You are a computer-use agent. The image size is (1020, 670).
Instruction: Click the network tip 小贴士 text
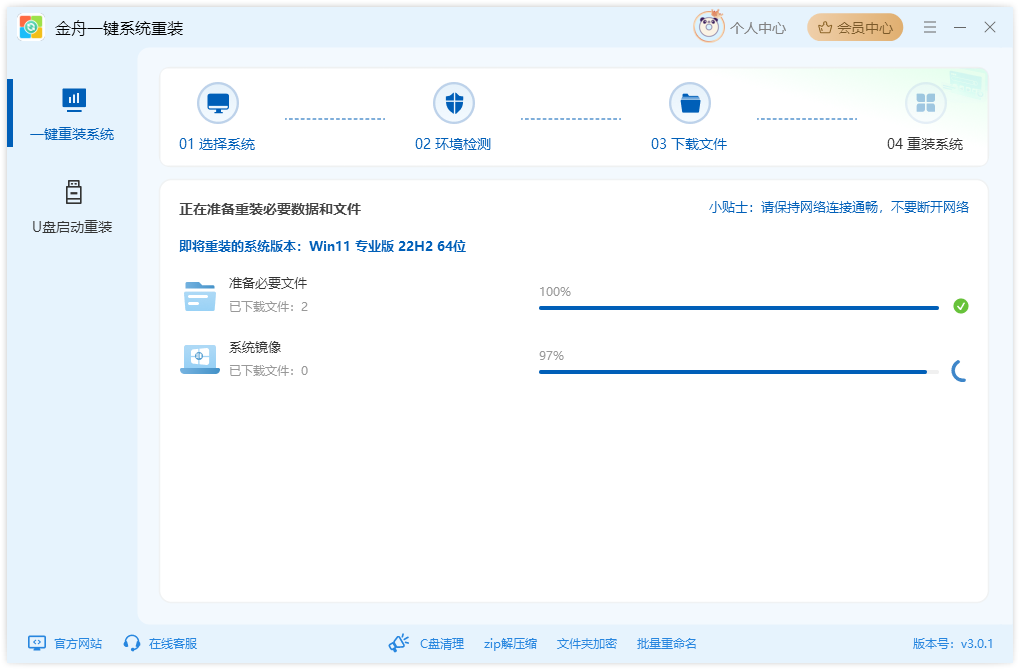[839, 208]
